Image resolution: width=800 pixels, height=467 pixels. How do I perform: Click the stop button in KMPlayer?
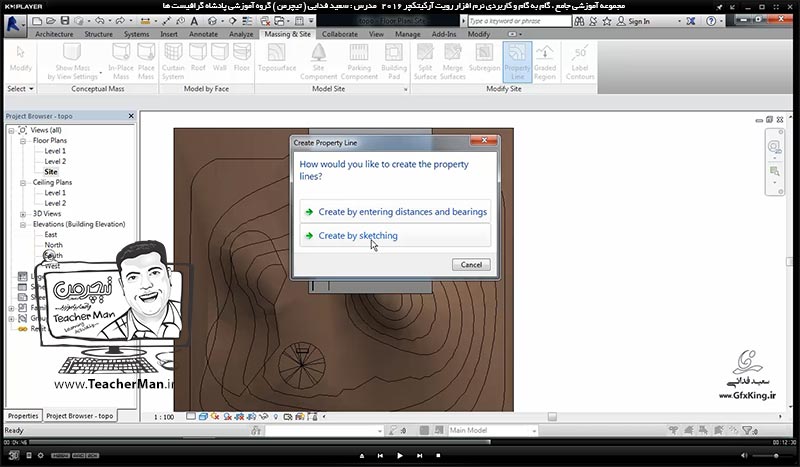tap(438, 455)
